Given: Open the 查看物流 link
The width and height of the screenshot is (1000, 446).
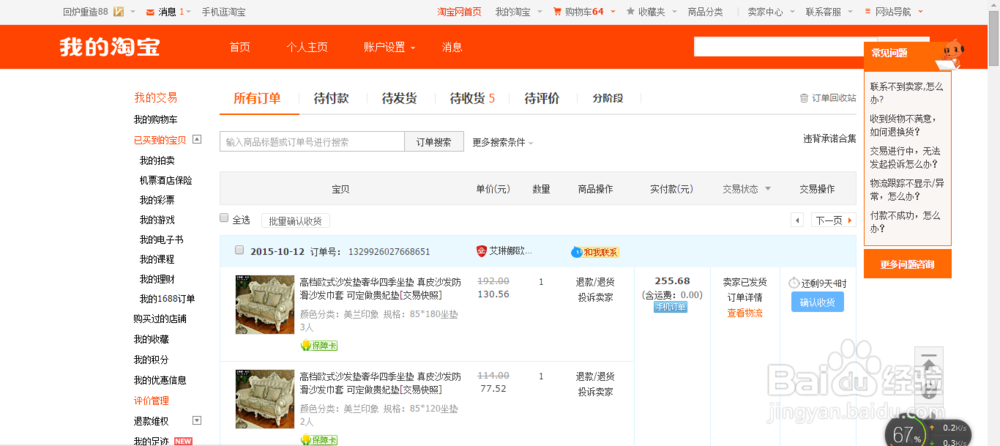Looking at the screenshot, I should coord(745,313).
